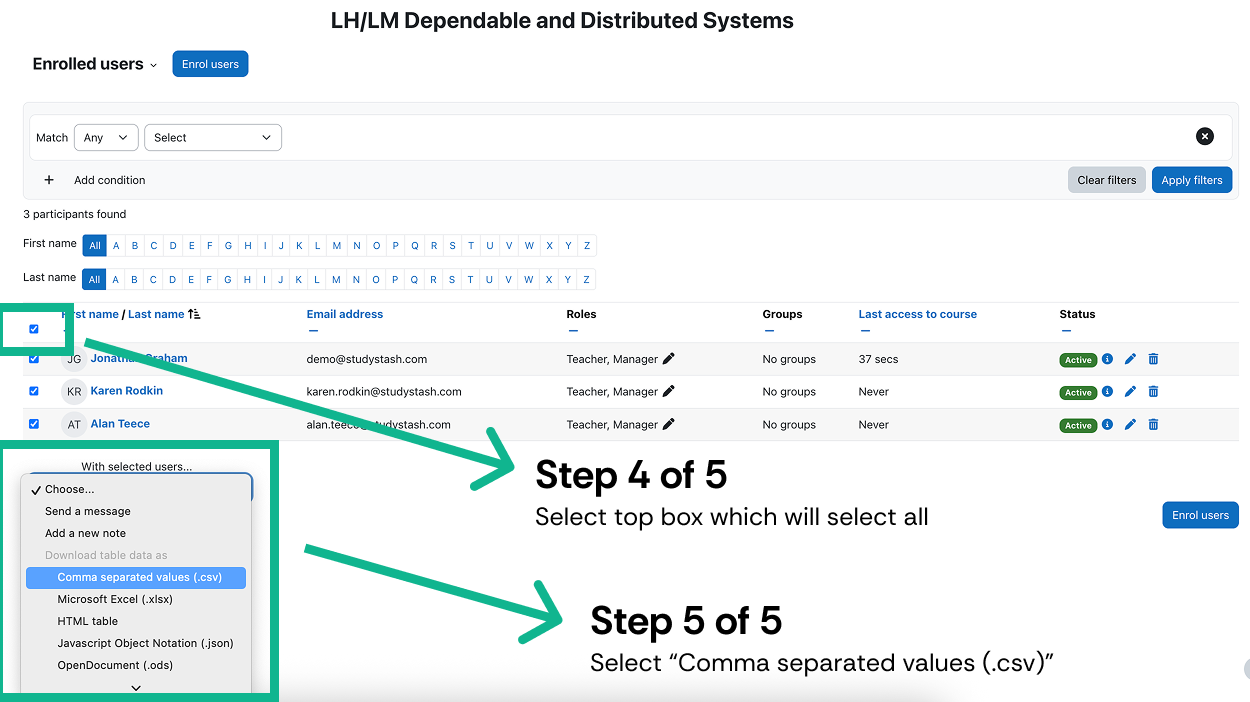Select 'Send a message' option
1250x702 pixels.
(x=136, y=511)
